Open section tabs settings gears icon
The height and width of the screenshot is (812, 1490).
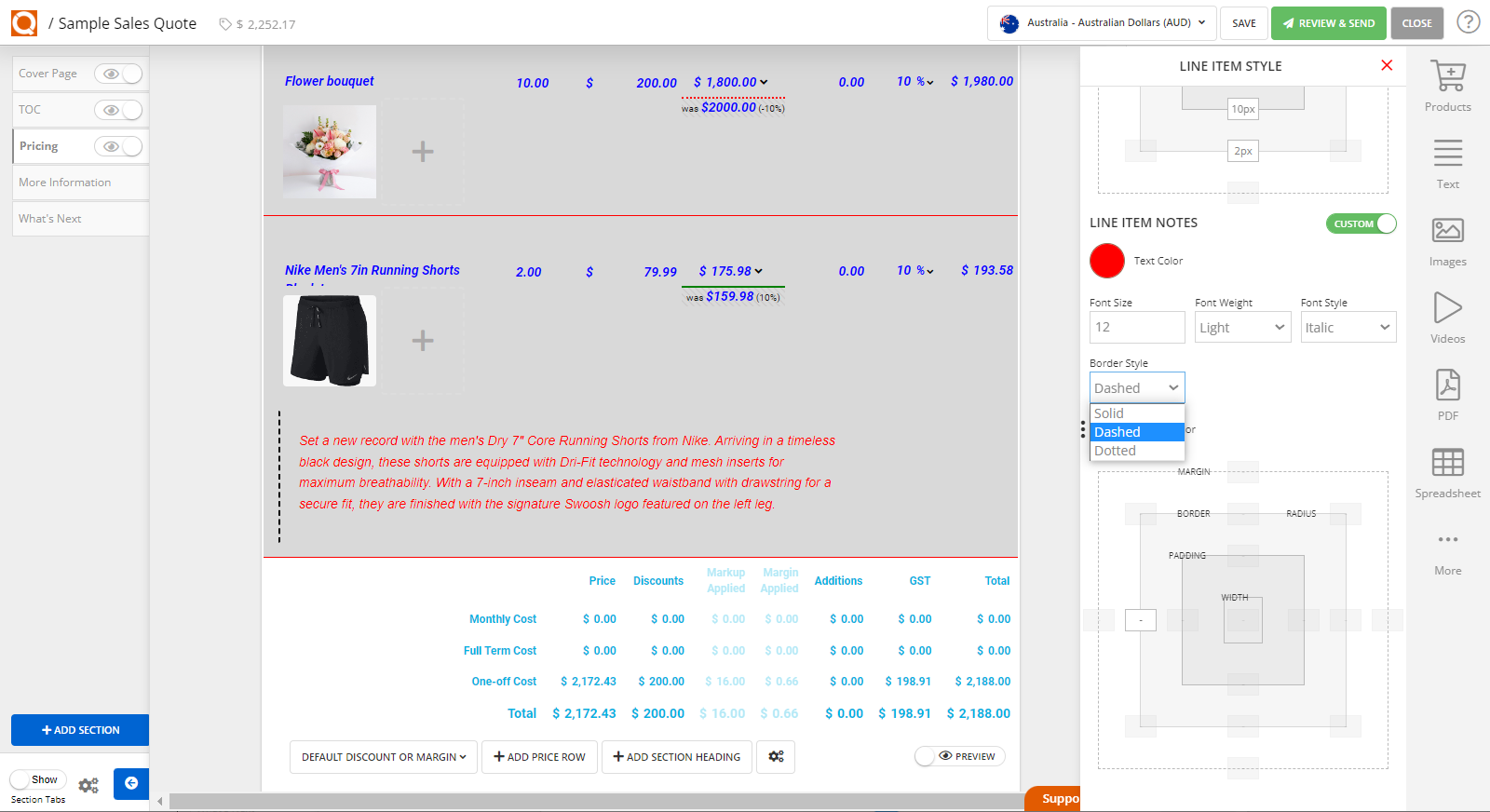(x=88, y=786)
